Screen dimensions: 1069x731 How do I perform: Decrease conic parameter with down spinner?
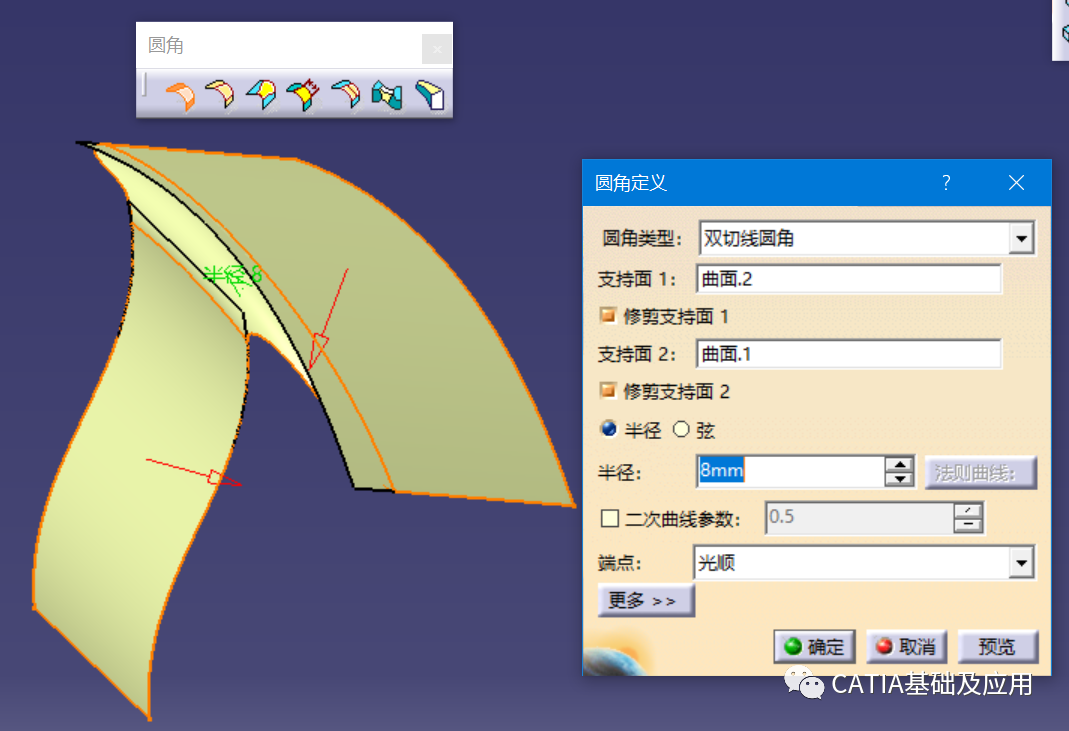click(x=968, y=526)
